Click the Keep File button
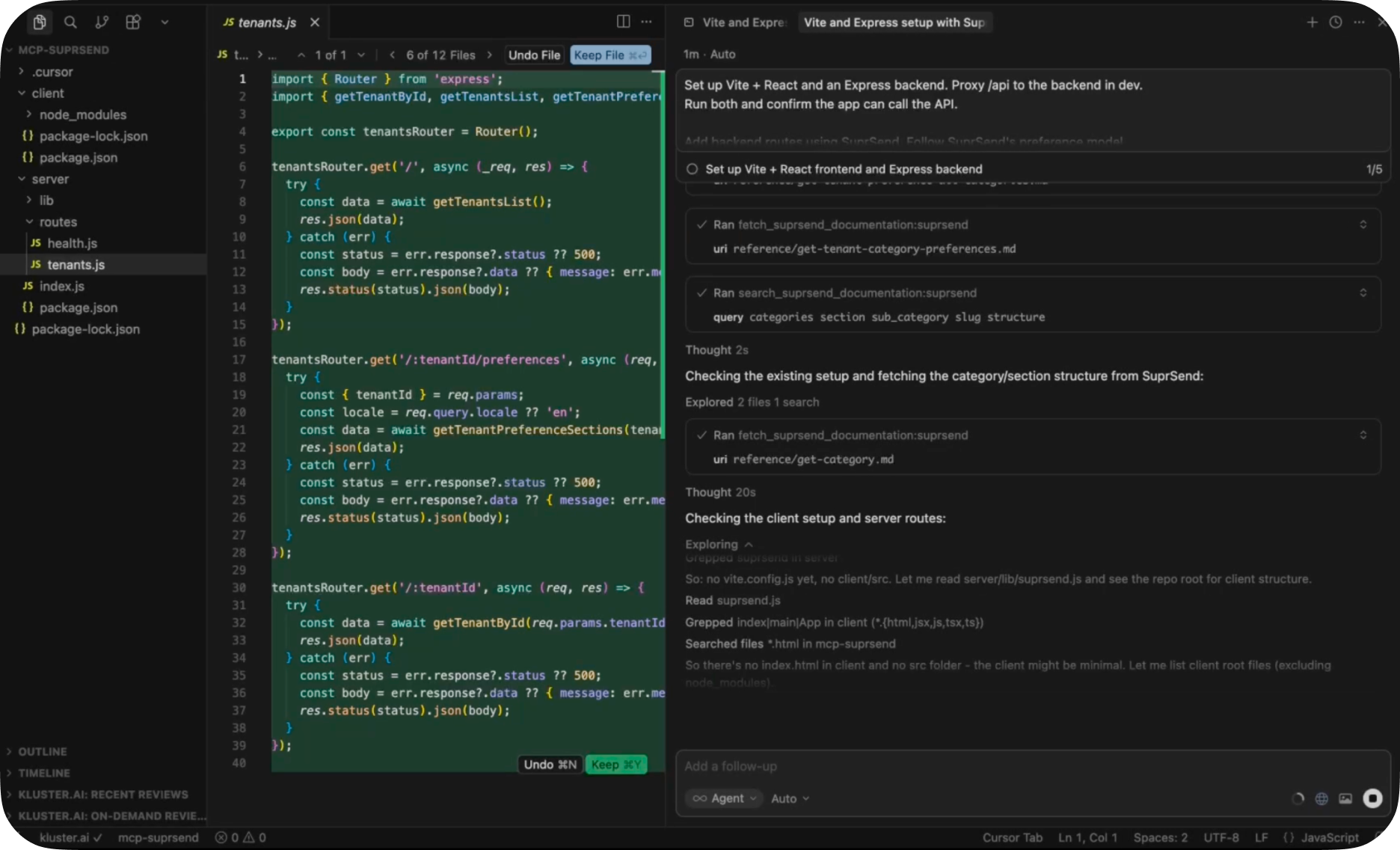The image size is (1400, 850). pyautogui.click(x=610, y=55)
